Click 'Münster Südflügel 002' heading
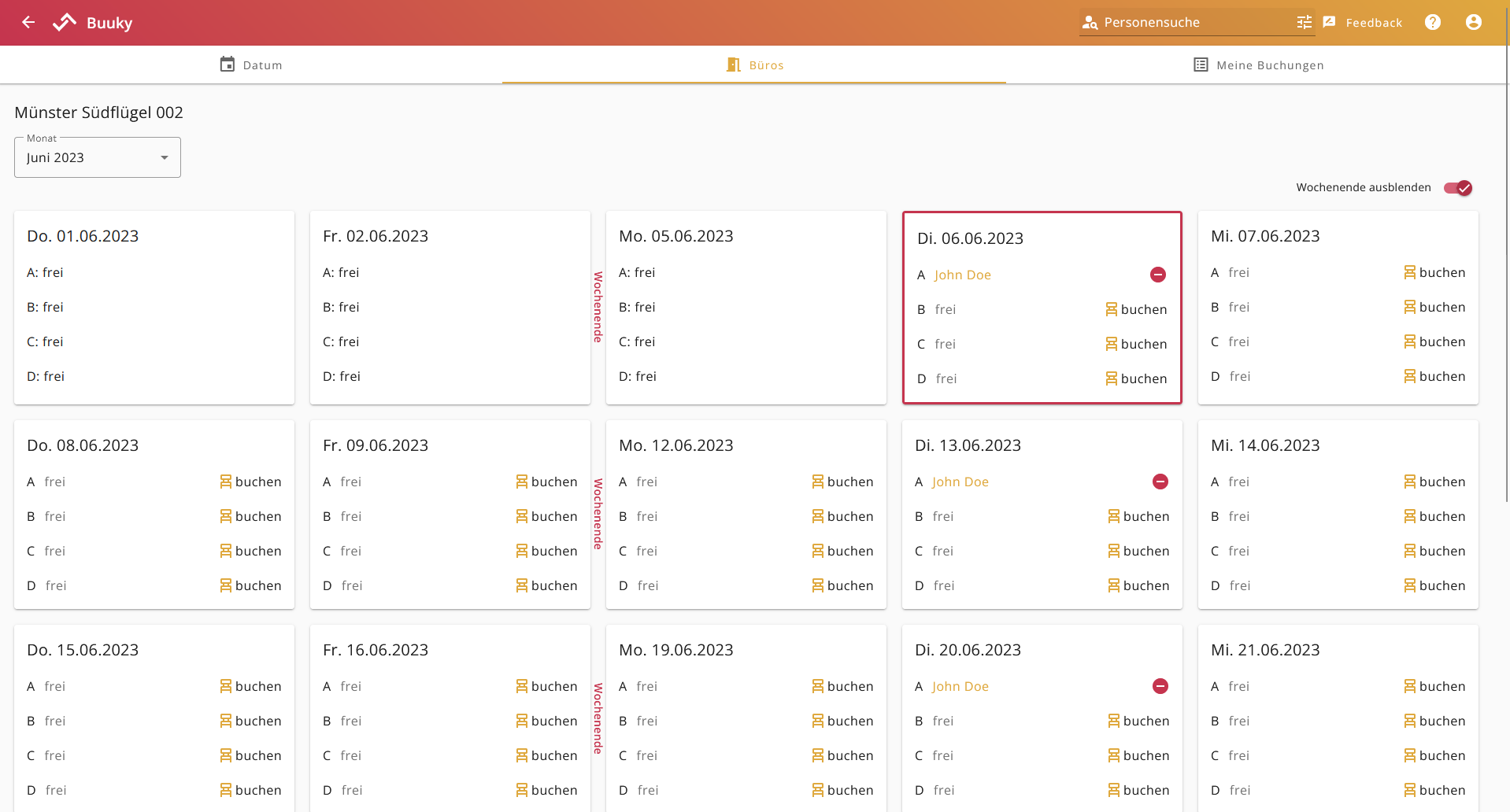This screenshot has height=812, width=1510. tap(98, 113)
